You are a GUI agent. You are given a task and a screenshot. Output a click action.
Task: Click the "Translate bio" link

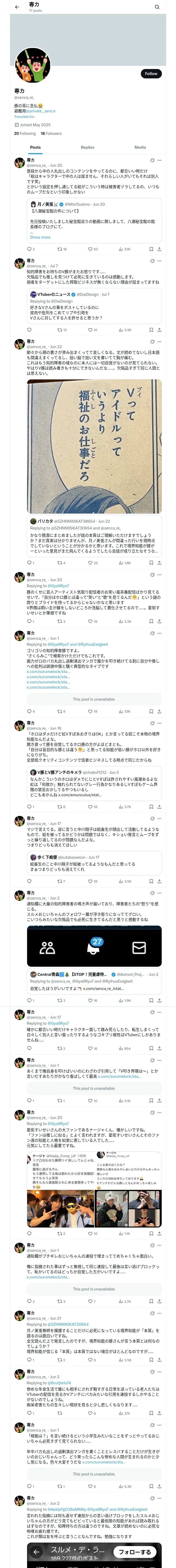24,117
